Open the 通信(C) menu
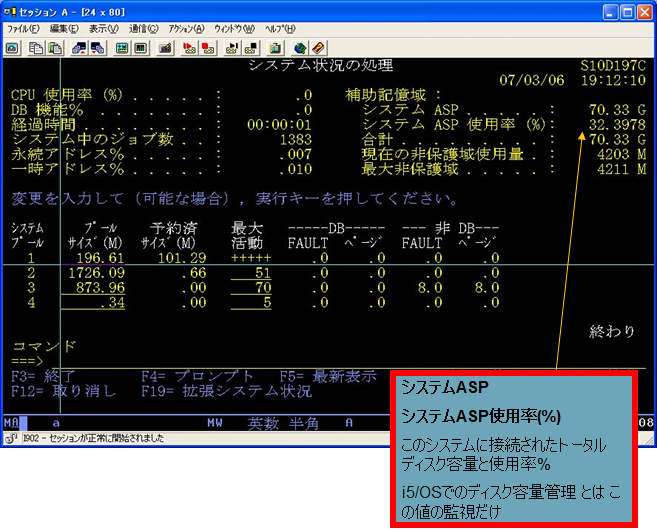This screenshot has width=657, height=530. (143, 29)
